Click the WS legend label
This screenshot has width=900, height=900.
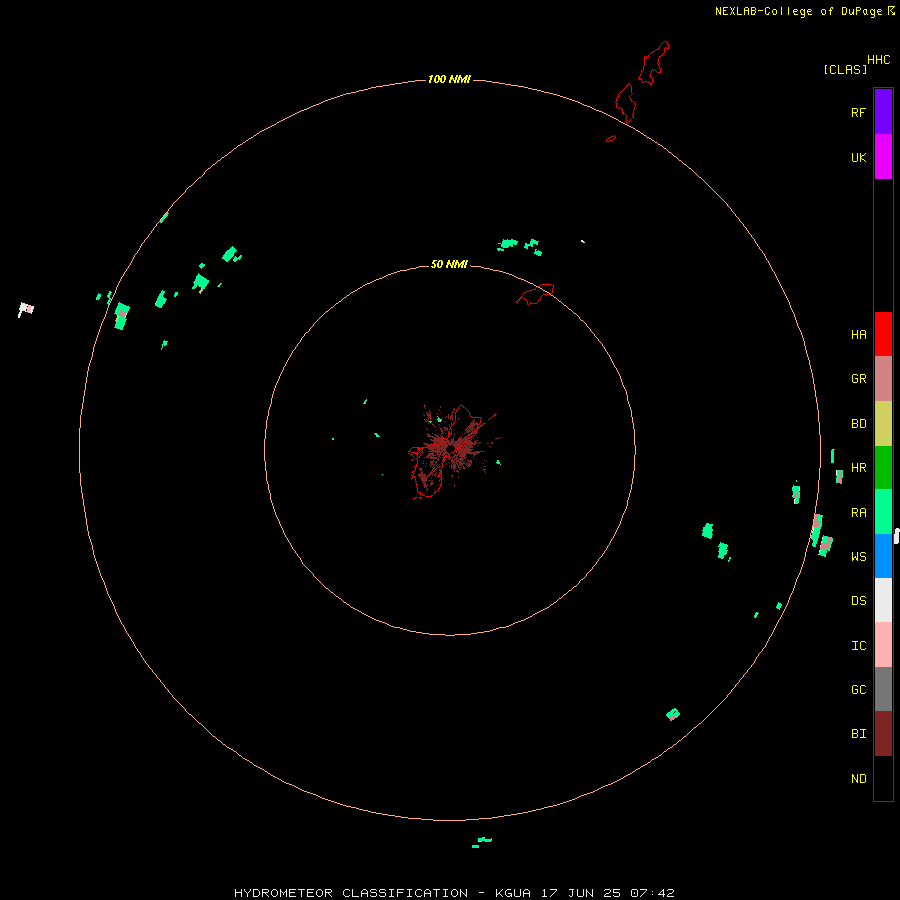tap(858, 556)
